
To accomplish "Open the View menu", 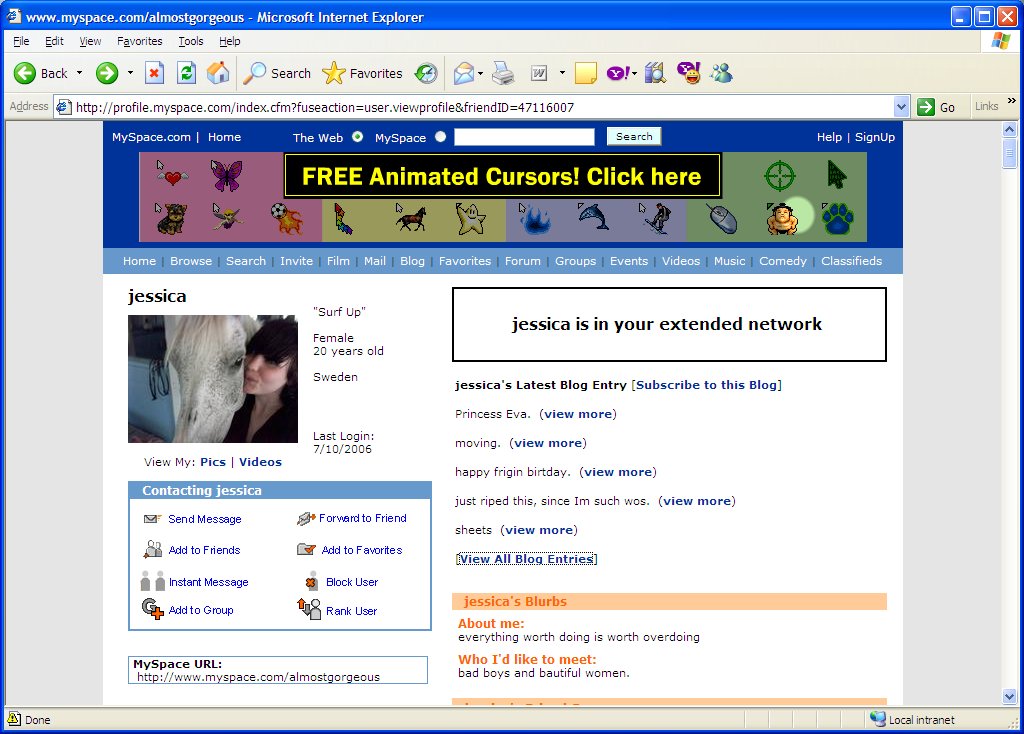I will click(x=90, y=41).
